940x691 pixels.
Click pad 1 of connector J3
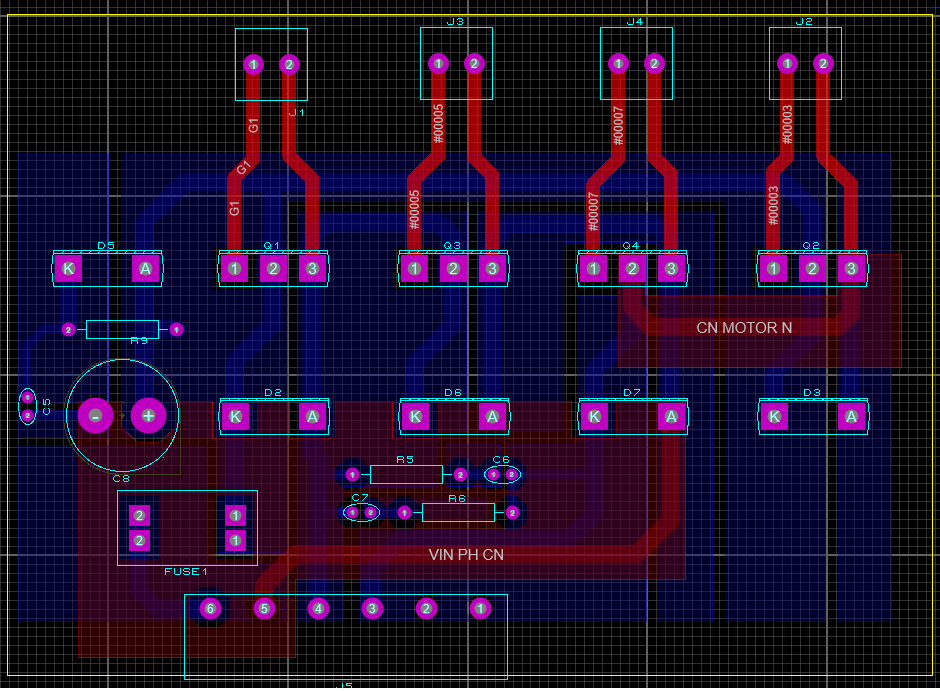click(x=438, y=64)
